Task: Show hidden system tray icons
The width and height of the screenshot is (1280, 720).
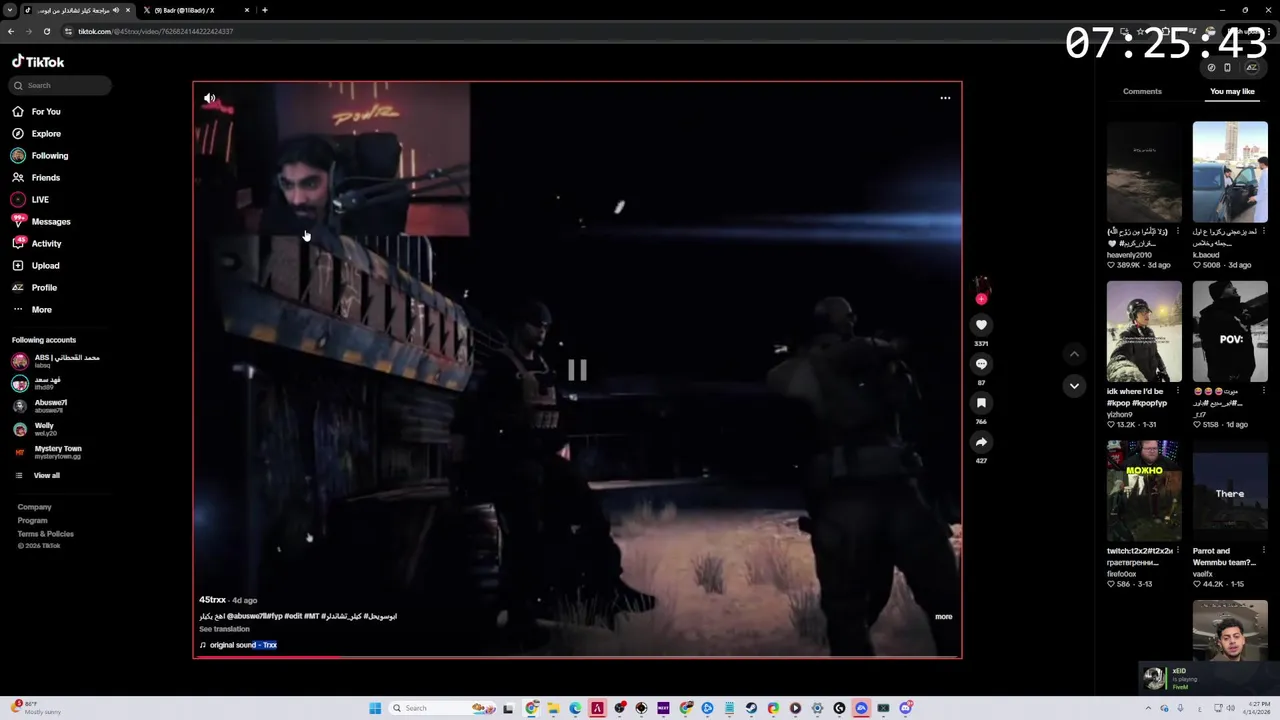Action: [1148, 708]
